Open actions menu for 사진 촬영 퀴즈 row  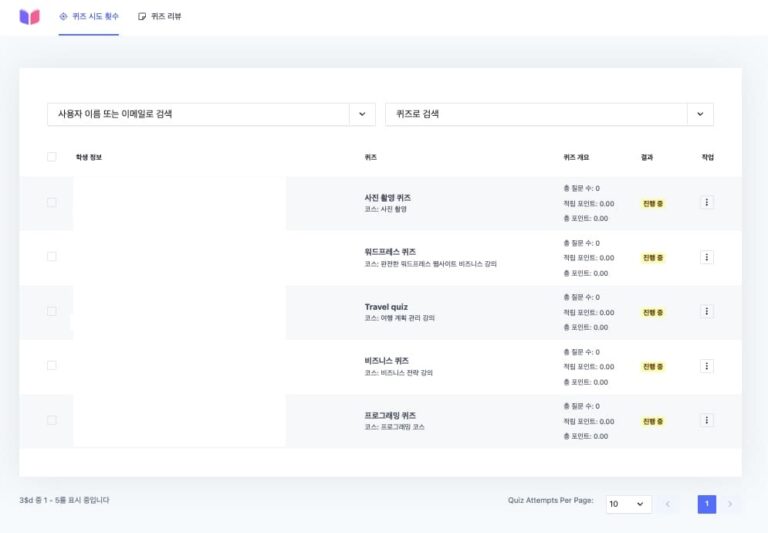point(707,203)
